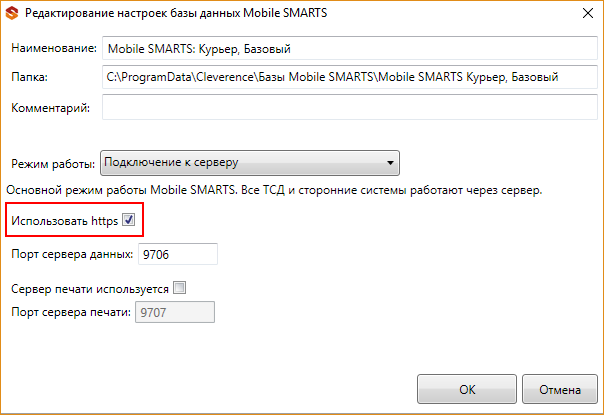Click into the Папка path field
The height and width of the screenshot is (415, 604).
click(350, 77)
